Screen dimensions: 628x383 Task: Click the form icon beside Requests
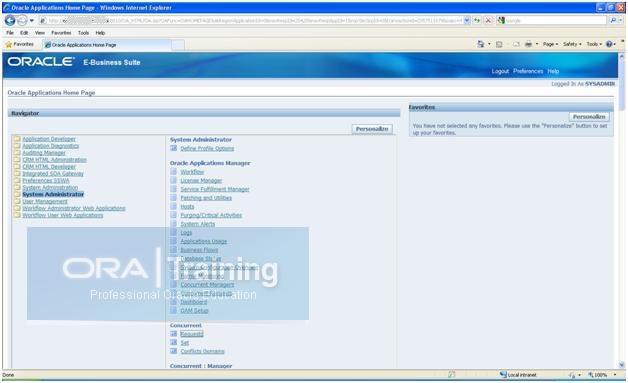(x=173, y=334)
